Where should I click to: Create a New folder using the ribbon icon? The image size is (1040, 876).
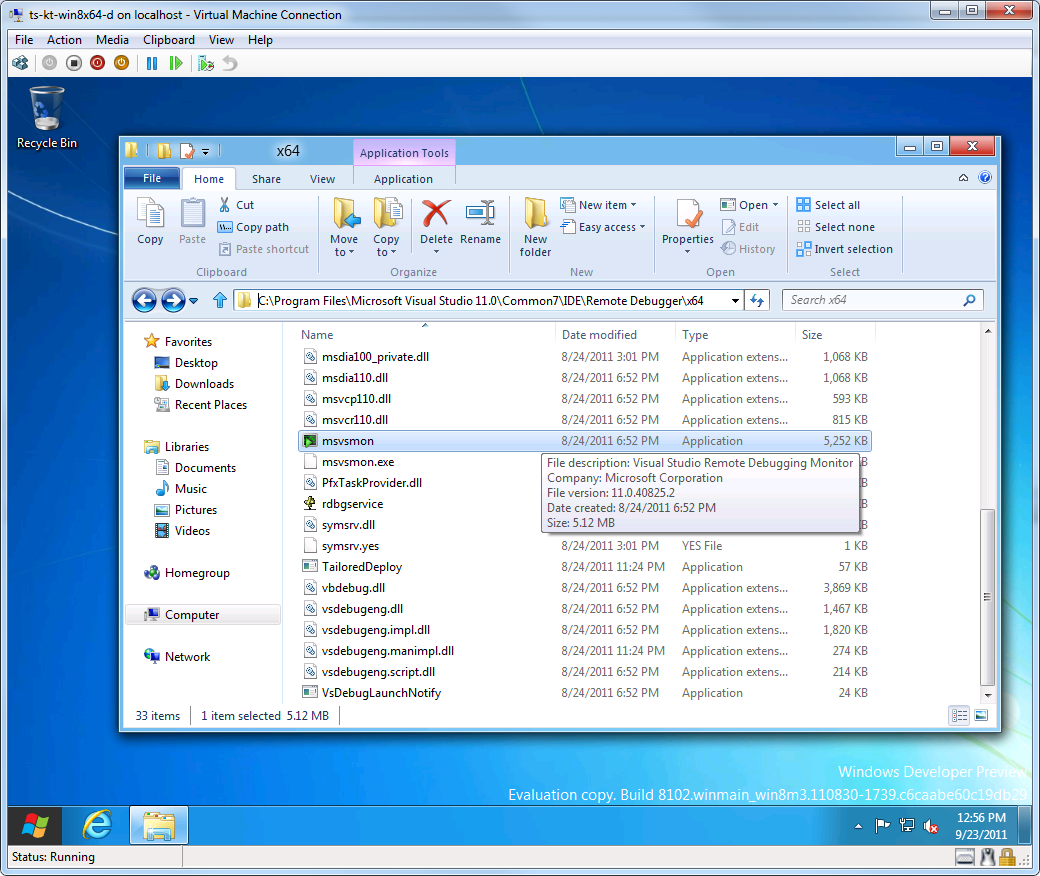tap(535, 224)
